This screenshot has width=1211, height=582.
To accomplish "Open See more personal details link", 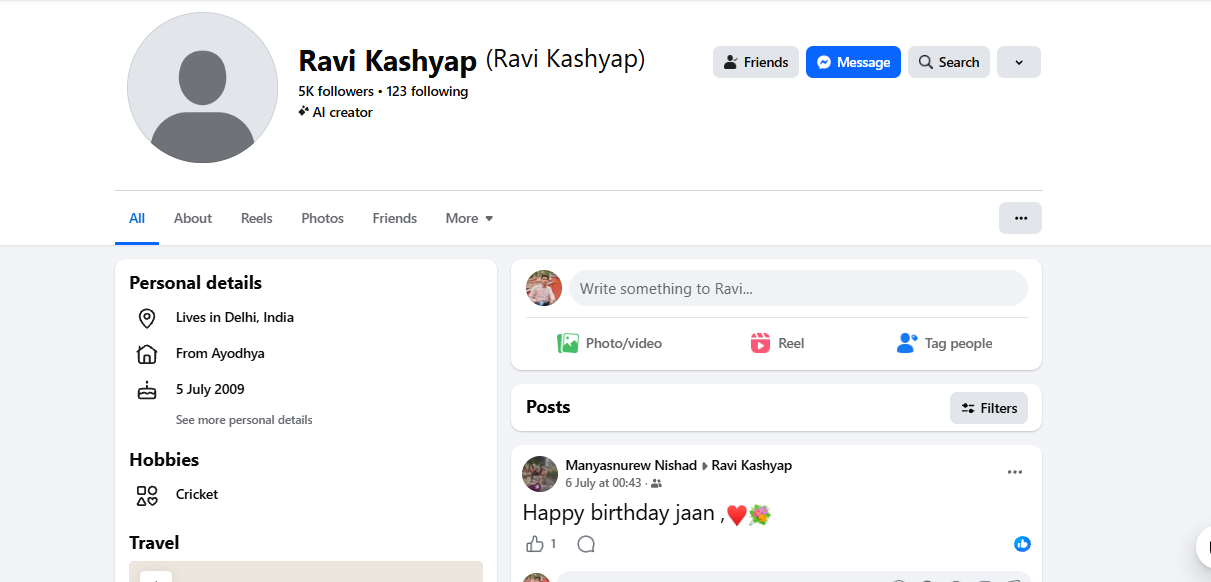I will [x=244, y=420].
